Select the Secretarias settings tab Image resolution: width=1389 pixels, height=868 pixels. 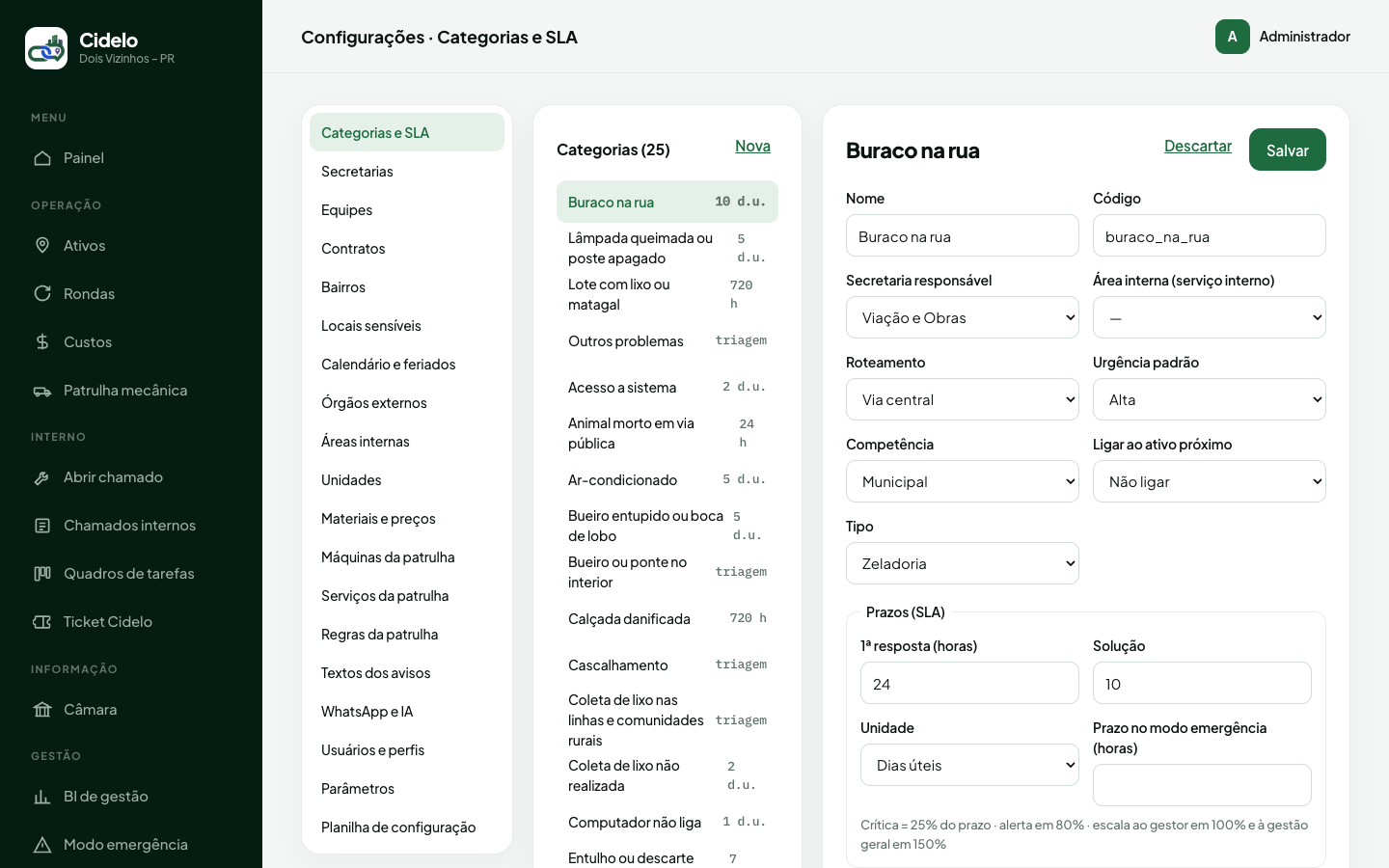407,171
